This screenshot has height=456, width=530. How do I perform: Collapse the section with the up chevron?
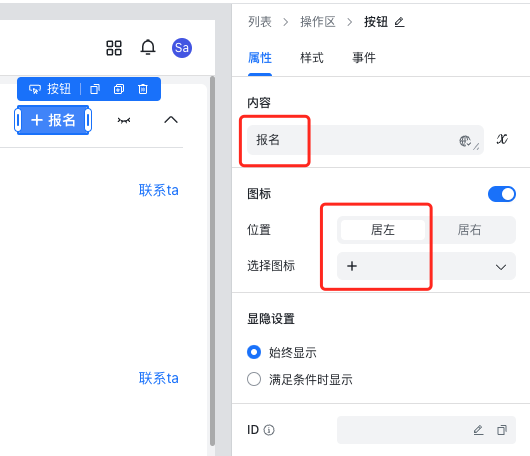(171, 120)
